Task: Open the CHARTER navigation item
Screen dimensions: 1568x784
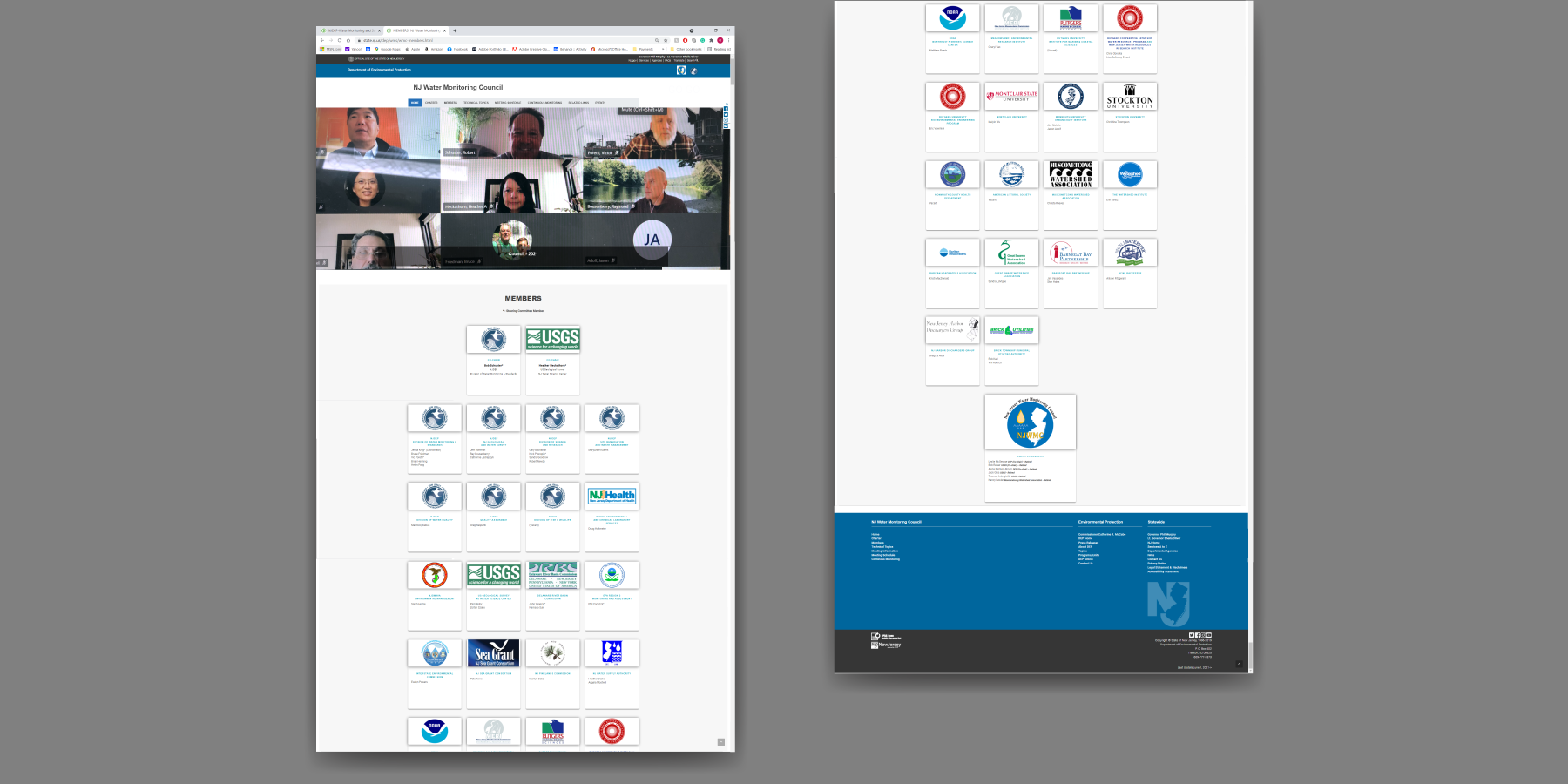Action: coord(431,103)
